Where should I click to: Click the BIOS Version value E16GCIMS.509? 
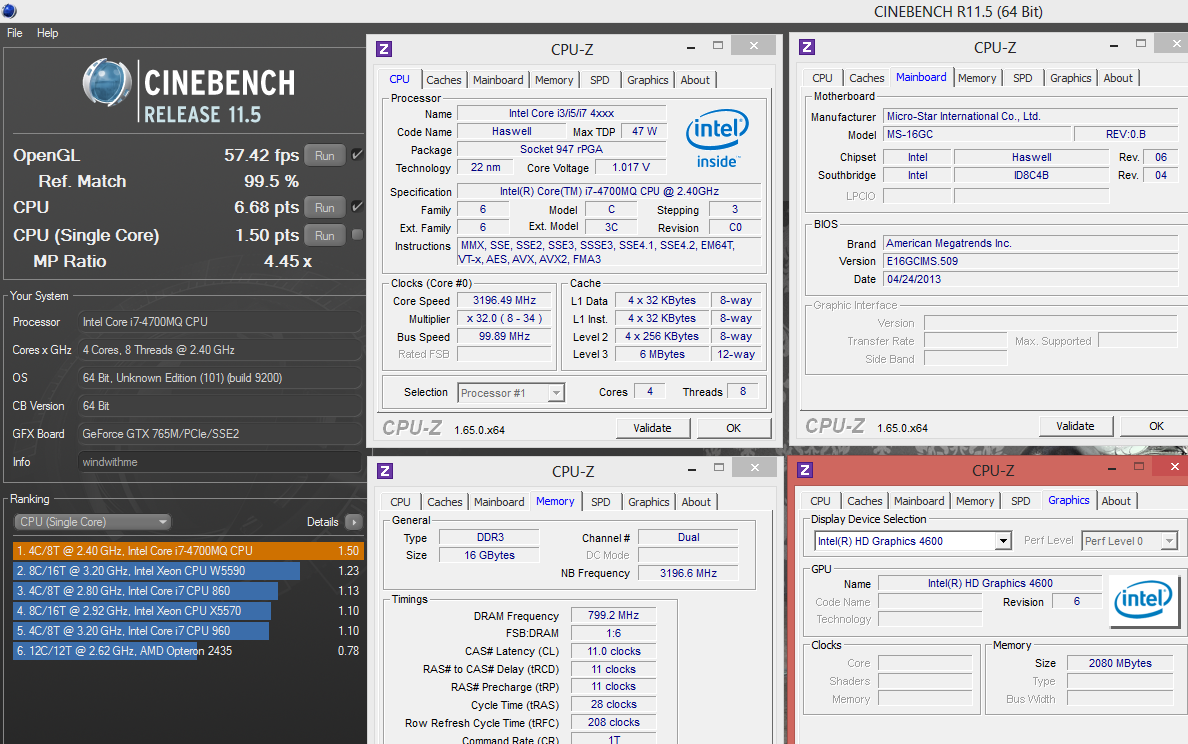(x=1031, y=261)
